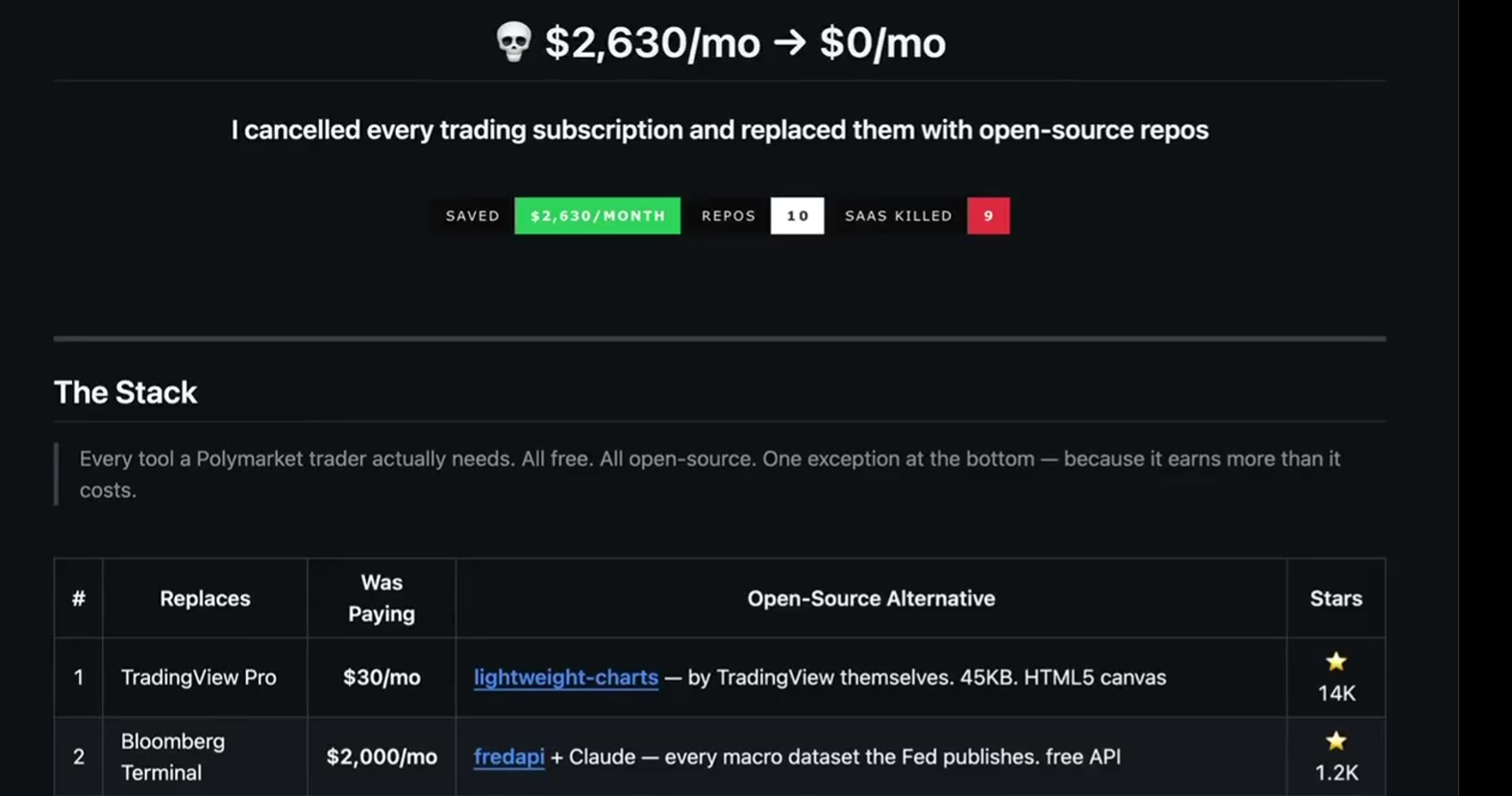Click "+ Claude — every macro dataset" description
This screenshot has height=796, width=1512.
(x=835, y=757)
